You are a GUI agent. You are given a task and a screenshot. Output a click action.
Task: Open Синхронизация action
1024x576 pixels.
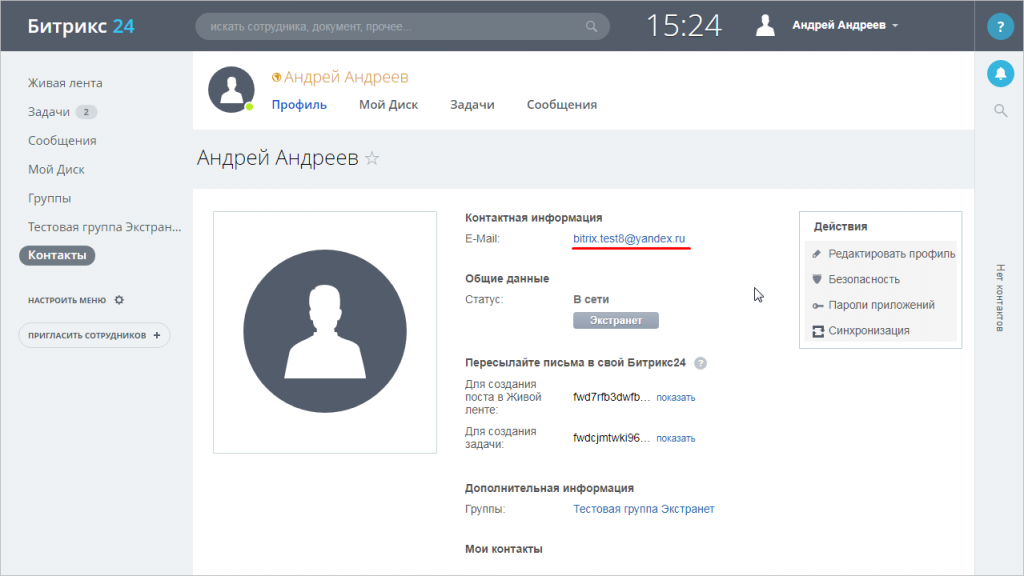click(869, 330)
